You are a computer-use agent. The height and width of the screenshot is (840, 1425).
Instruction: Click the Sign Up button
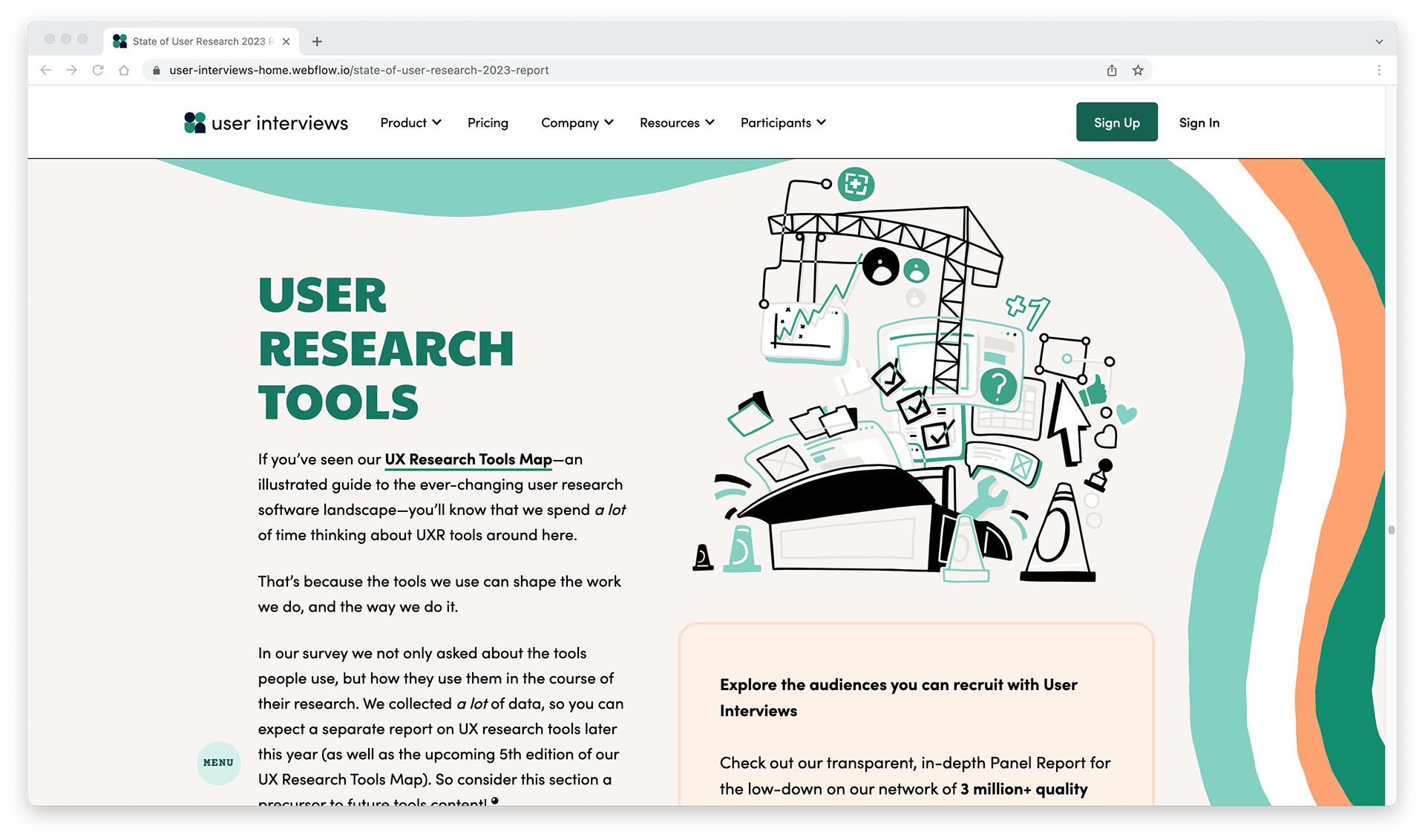tap(1116, 122)
